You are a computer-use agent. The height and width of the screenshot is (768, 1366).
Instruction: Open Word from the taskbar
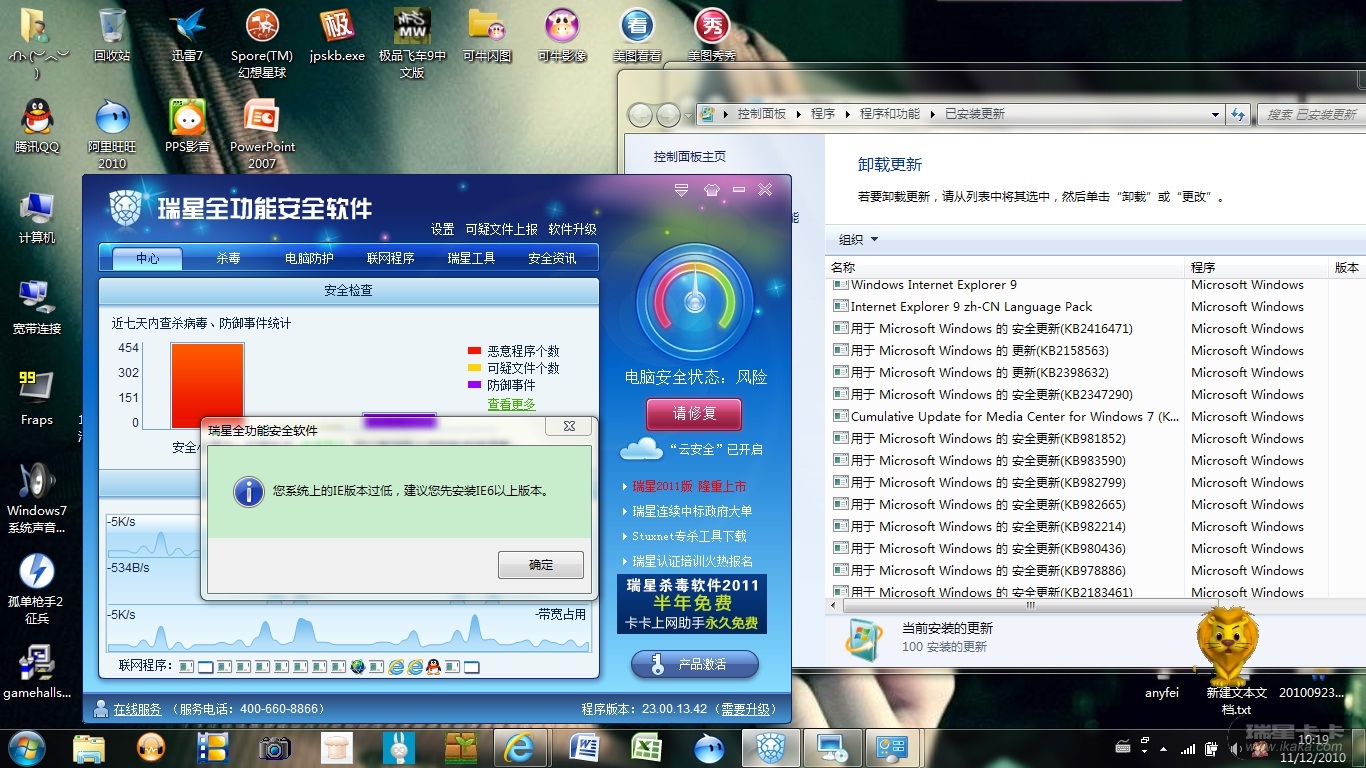click(x=583, y=747)
